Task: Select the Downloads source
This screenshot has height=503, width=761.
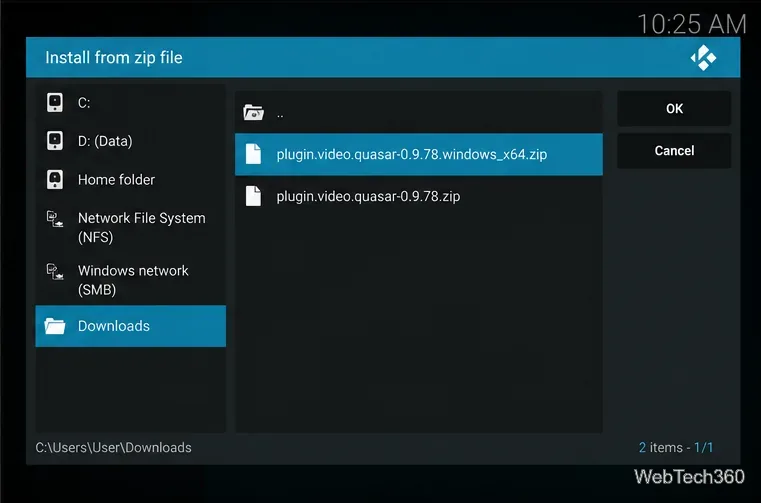Action: [131, 326]
